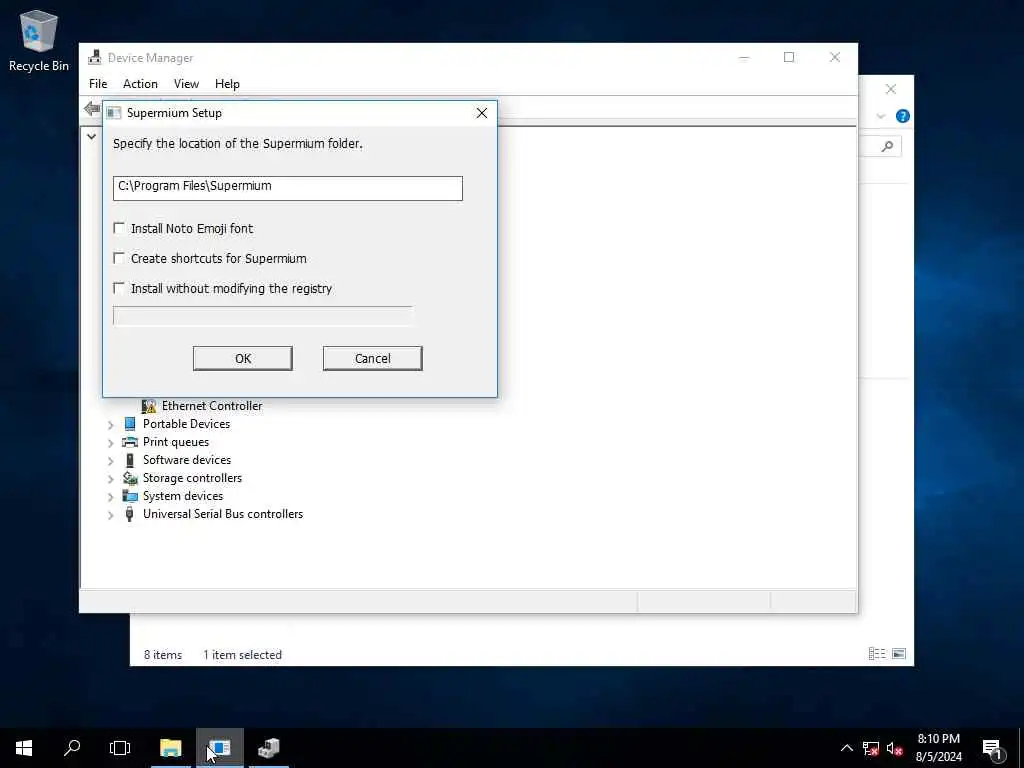Screen dimensions: 1024x768
Task: Click network status tray icon
Action: click(x=871, y=749)
